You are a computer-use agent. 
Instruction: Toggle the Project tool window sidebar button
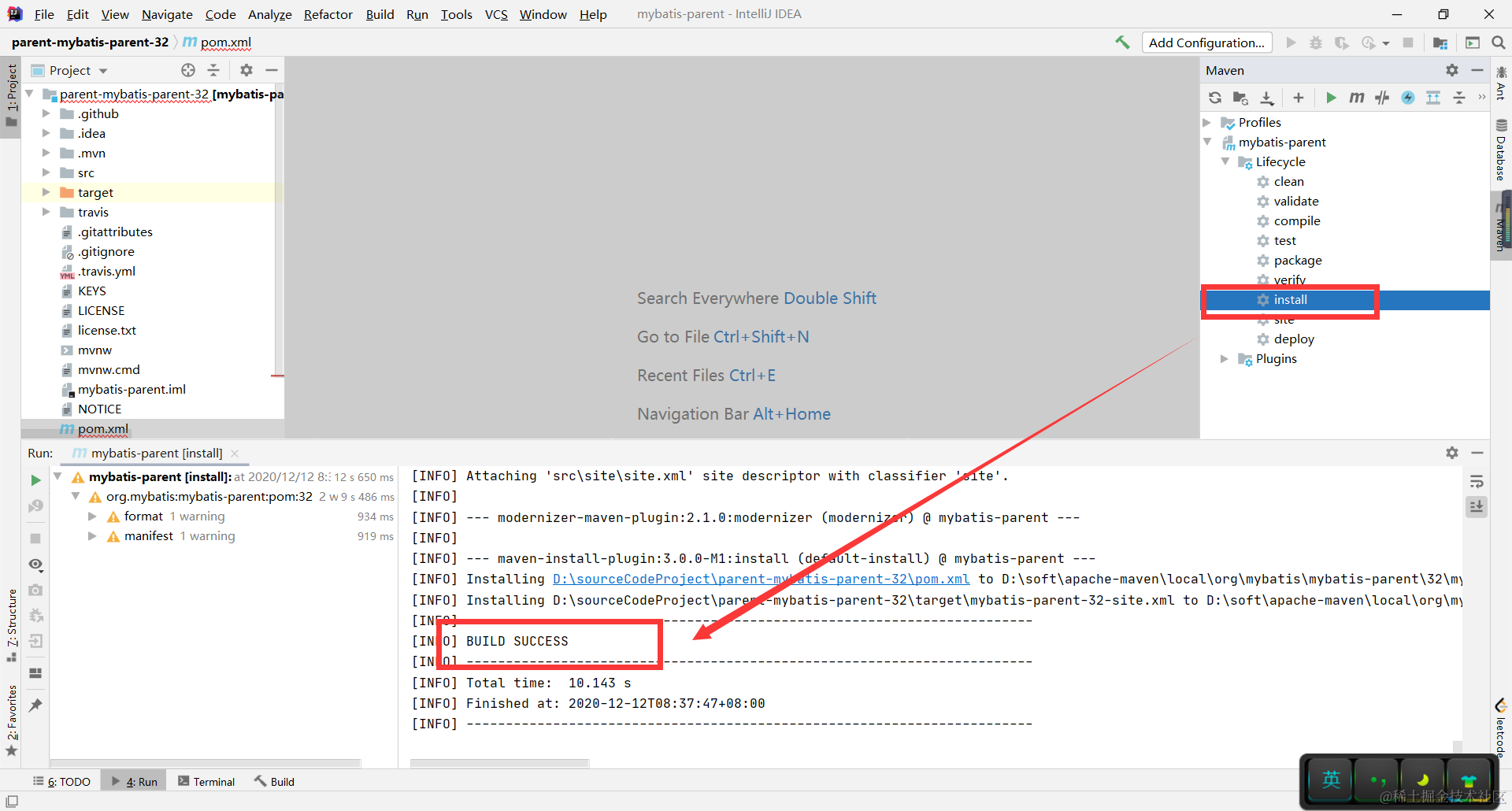click(11, 96)
